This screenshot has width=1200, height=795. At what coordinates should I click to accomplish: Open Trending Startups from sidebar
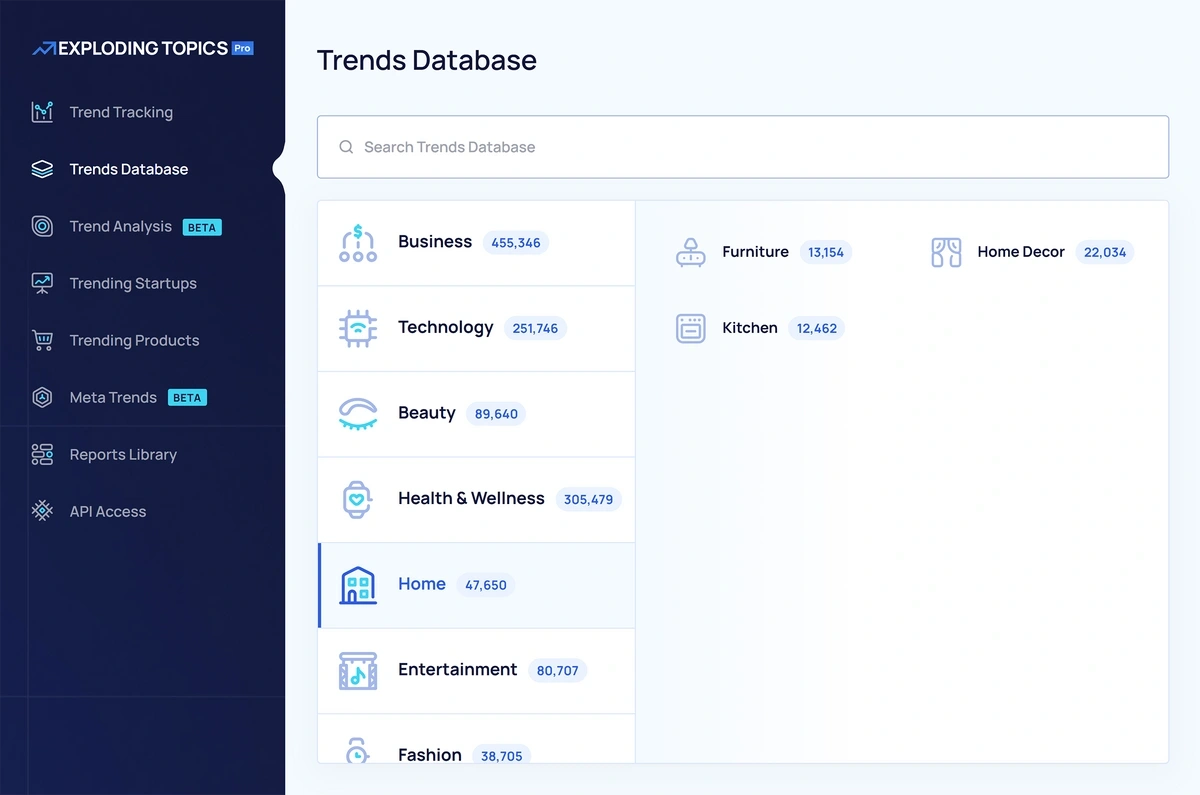(133, 283)
